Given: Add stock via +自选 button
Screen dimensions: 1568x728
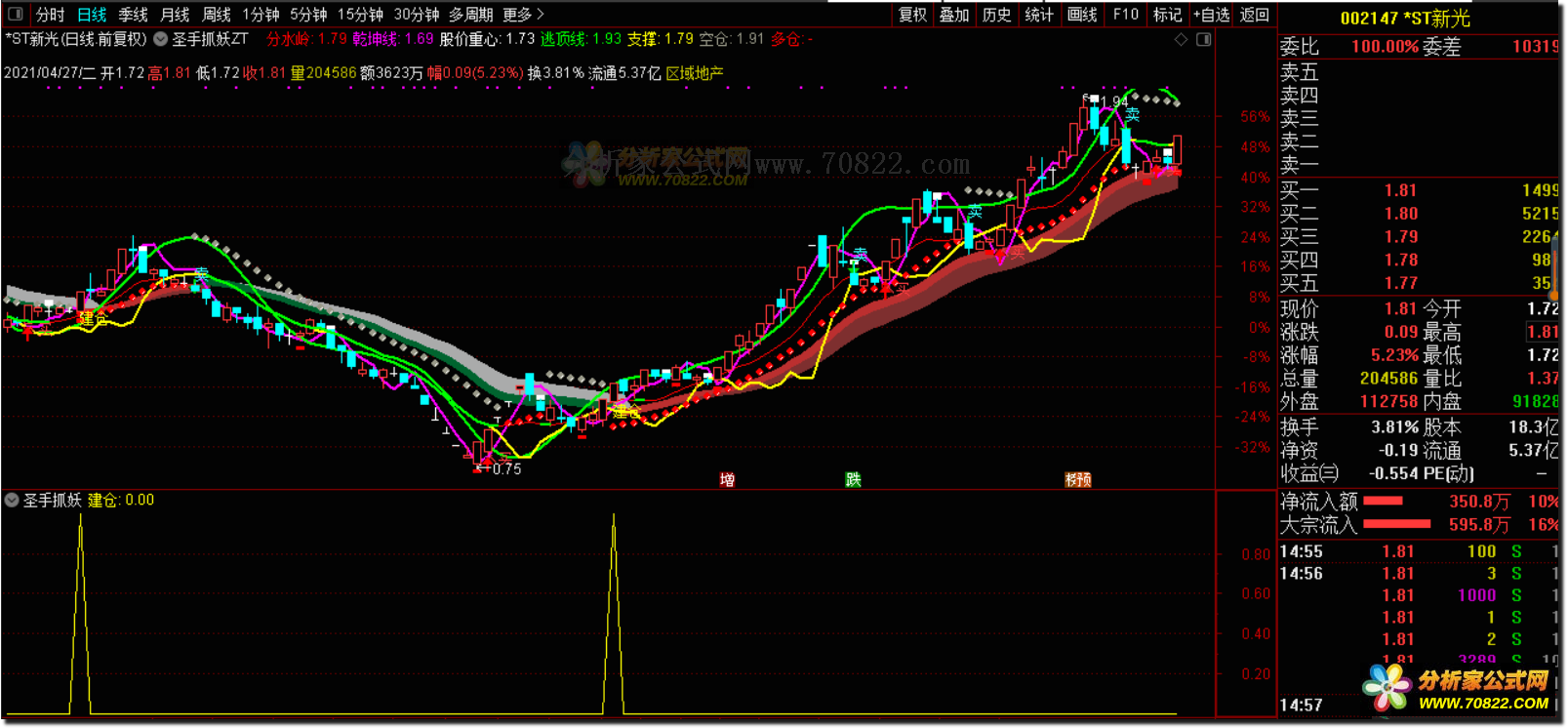Looking at the screenshot, I should point(1212,15).
